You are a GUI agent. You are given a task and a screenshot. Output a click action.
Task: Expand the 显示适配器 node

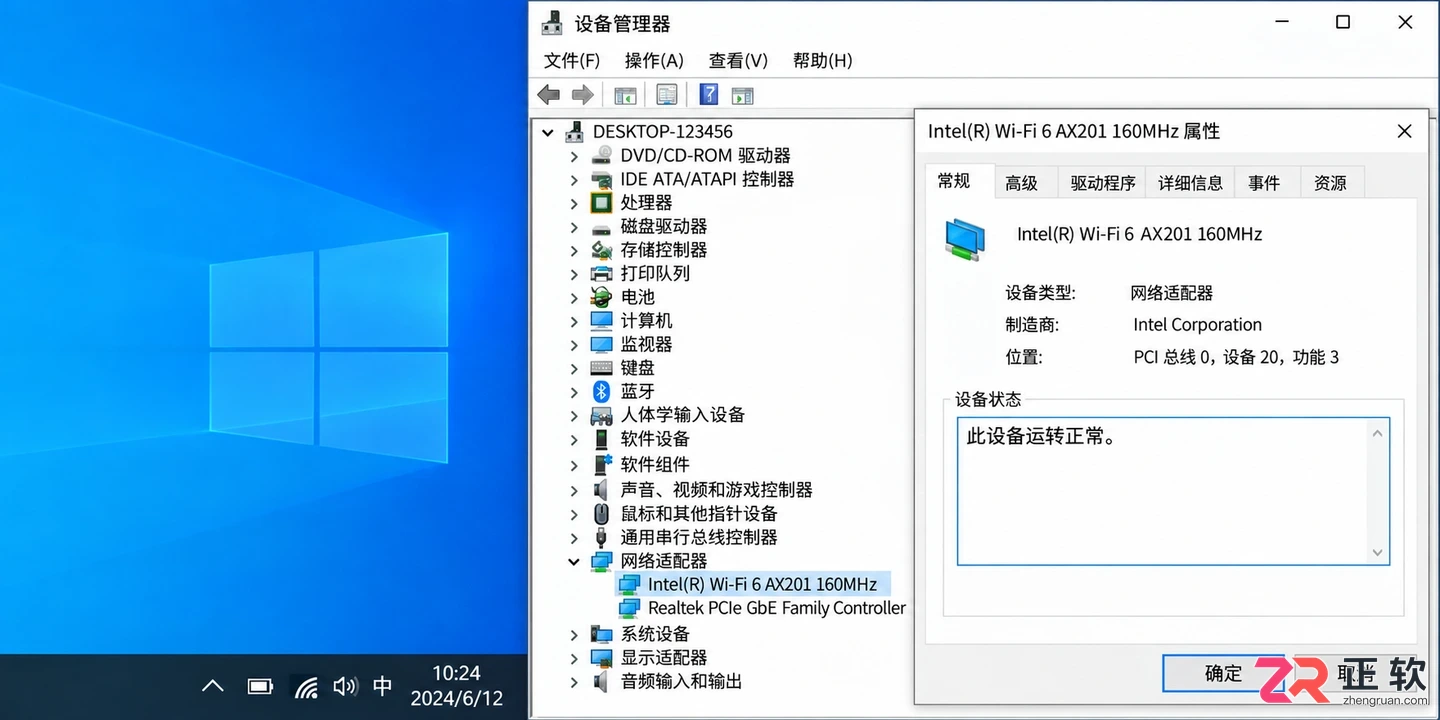(574, 658)
